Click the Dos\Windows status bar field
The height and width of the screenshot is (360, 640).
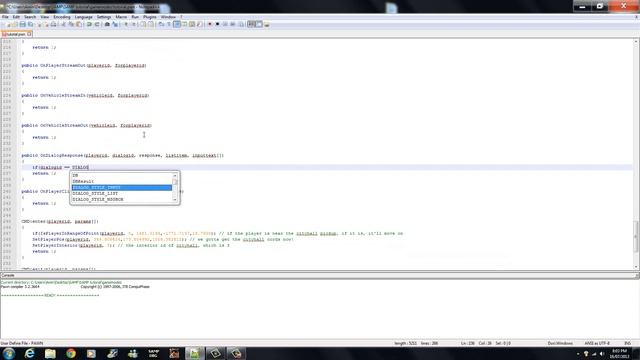[x=560, y=343]
